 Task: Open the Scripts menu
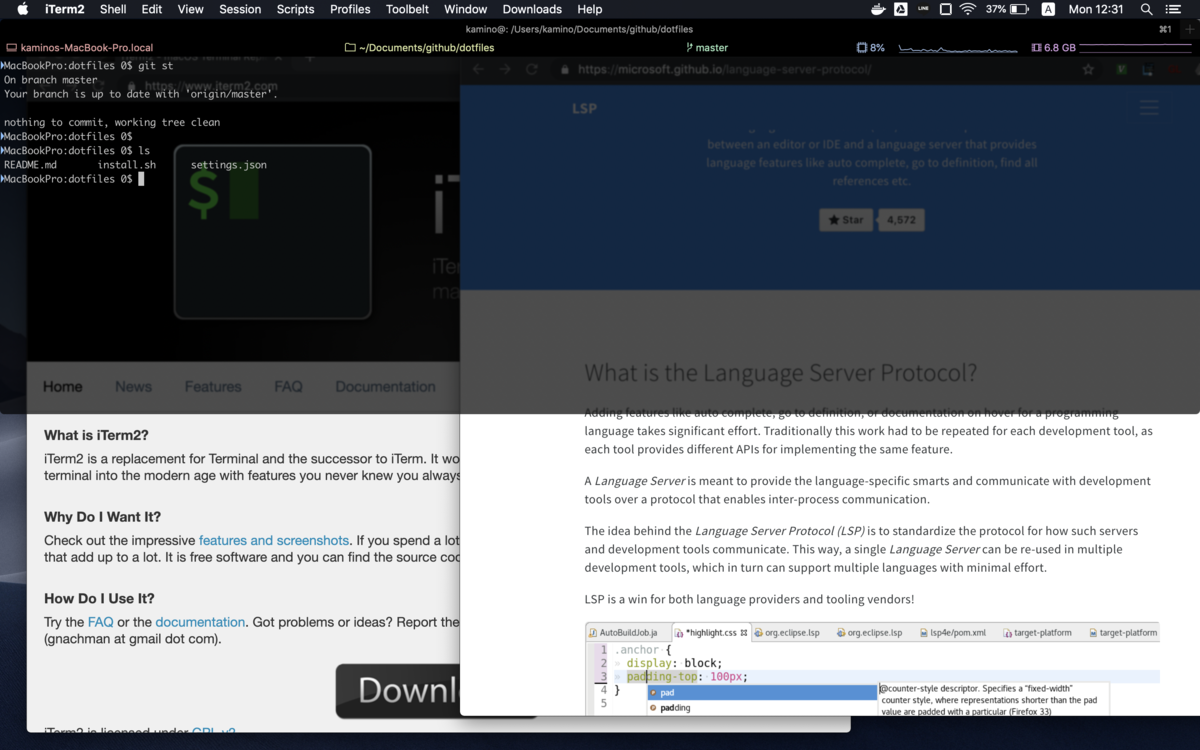tap(295, 9)
